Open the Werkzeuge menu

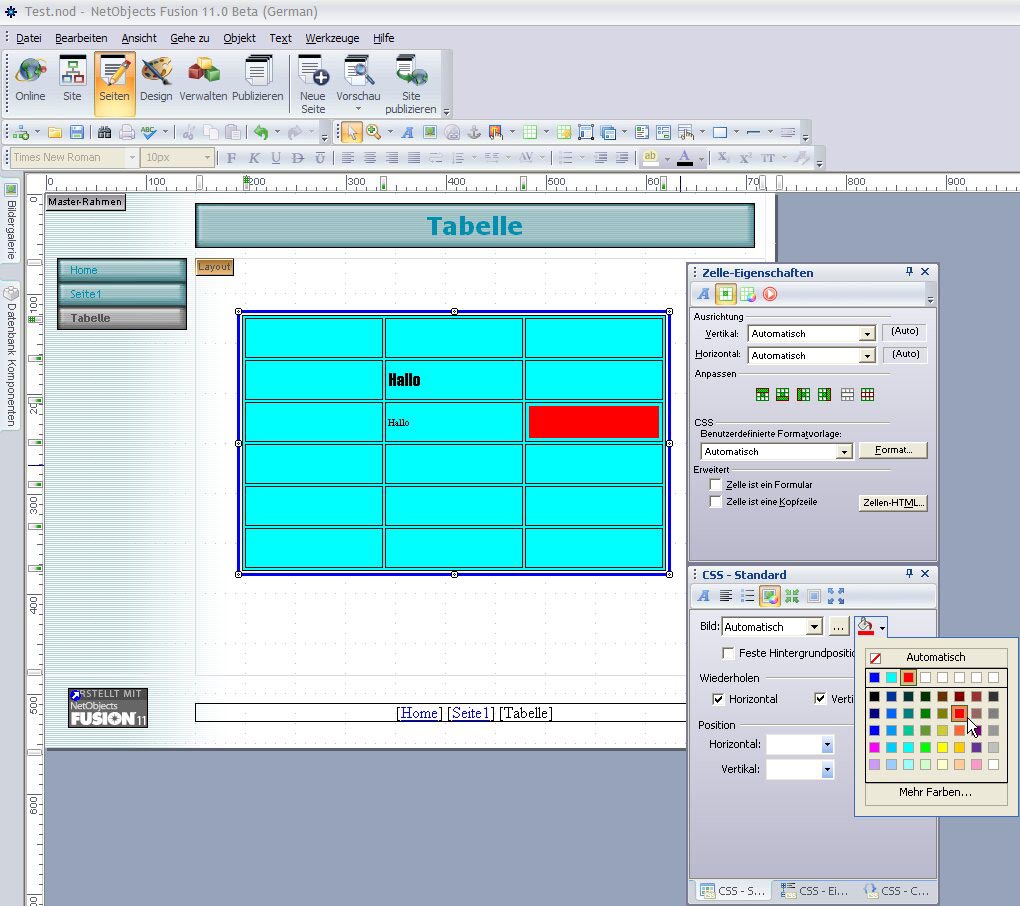[x=332, y=38]
